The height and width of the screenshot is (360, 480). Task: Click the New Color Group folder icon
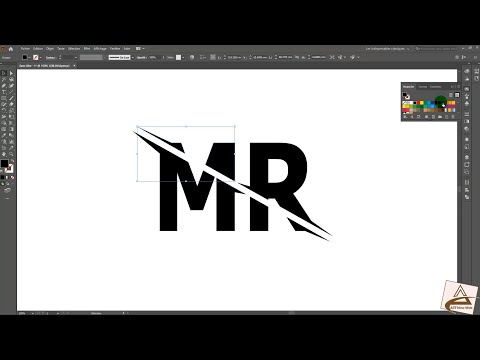point(440,117)
